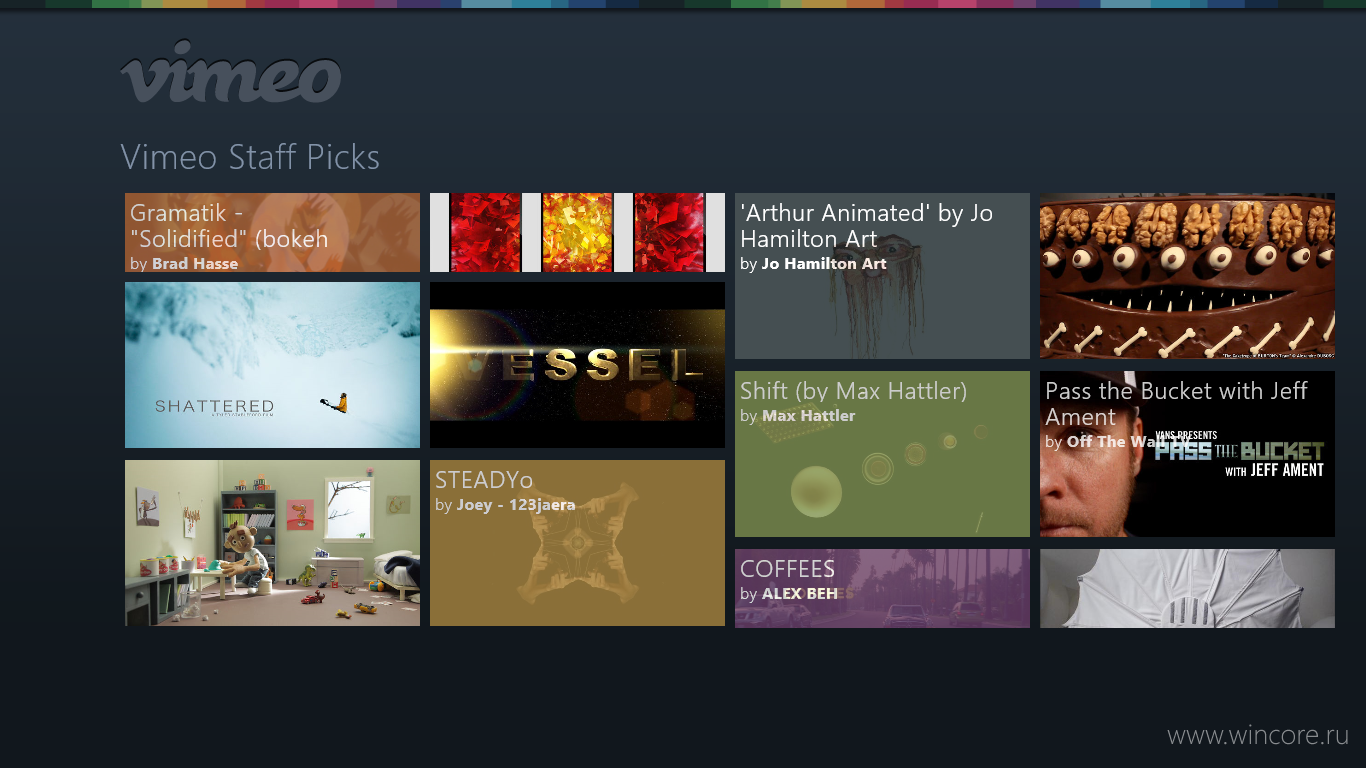Click Jo Hamilton Art author name
1366x768 pixels.
click(x=824, y=264)
